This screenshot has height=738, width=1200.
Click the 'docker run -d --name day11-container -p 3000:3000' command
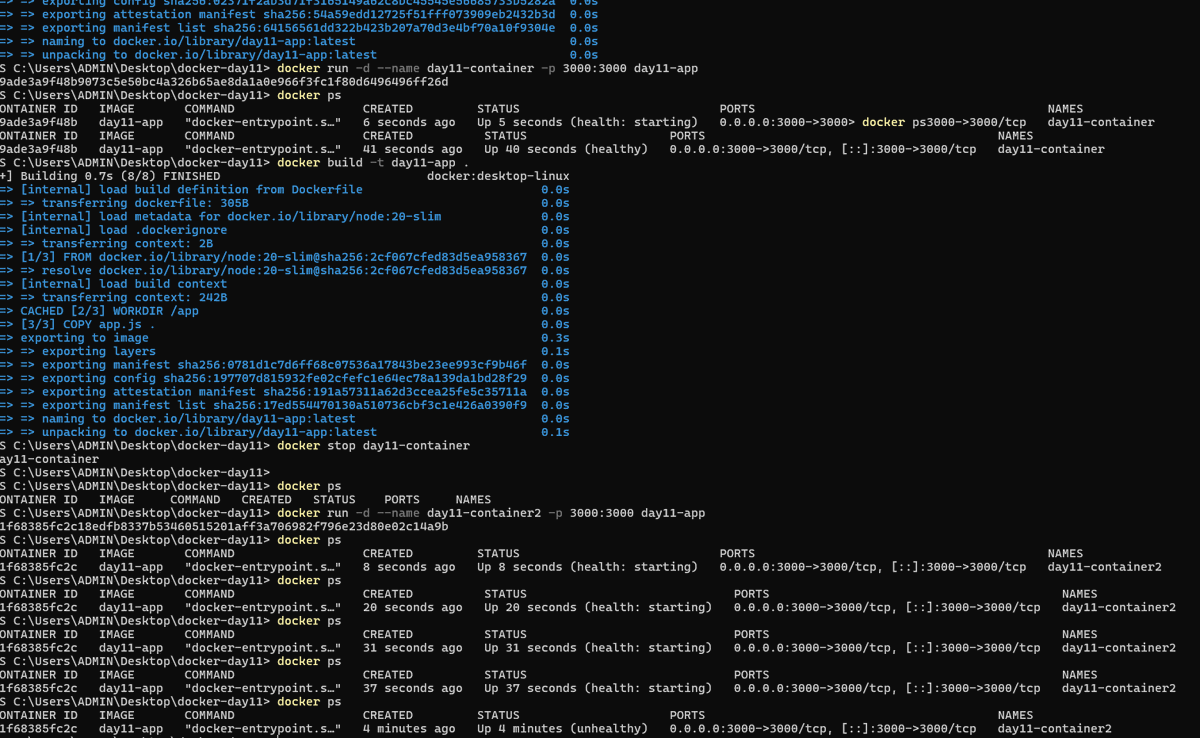488,68
